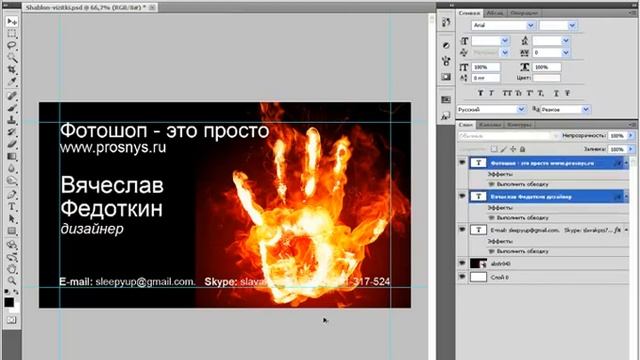This screenshot has width=640, height=360.
Task: Select the History Brush tool
Action: click(12, 132)
